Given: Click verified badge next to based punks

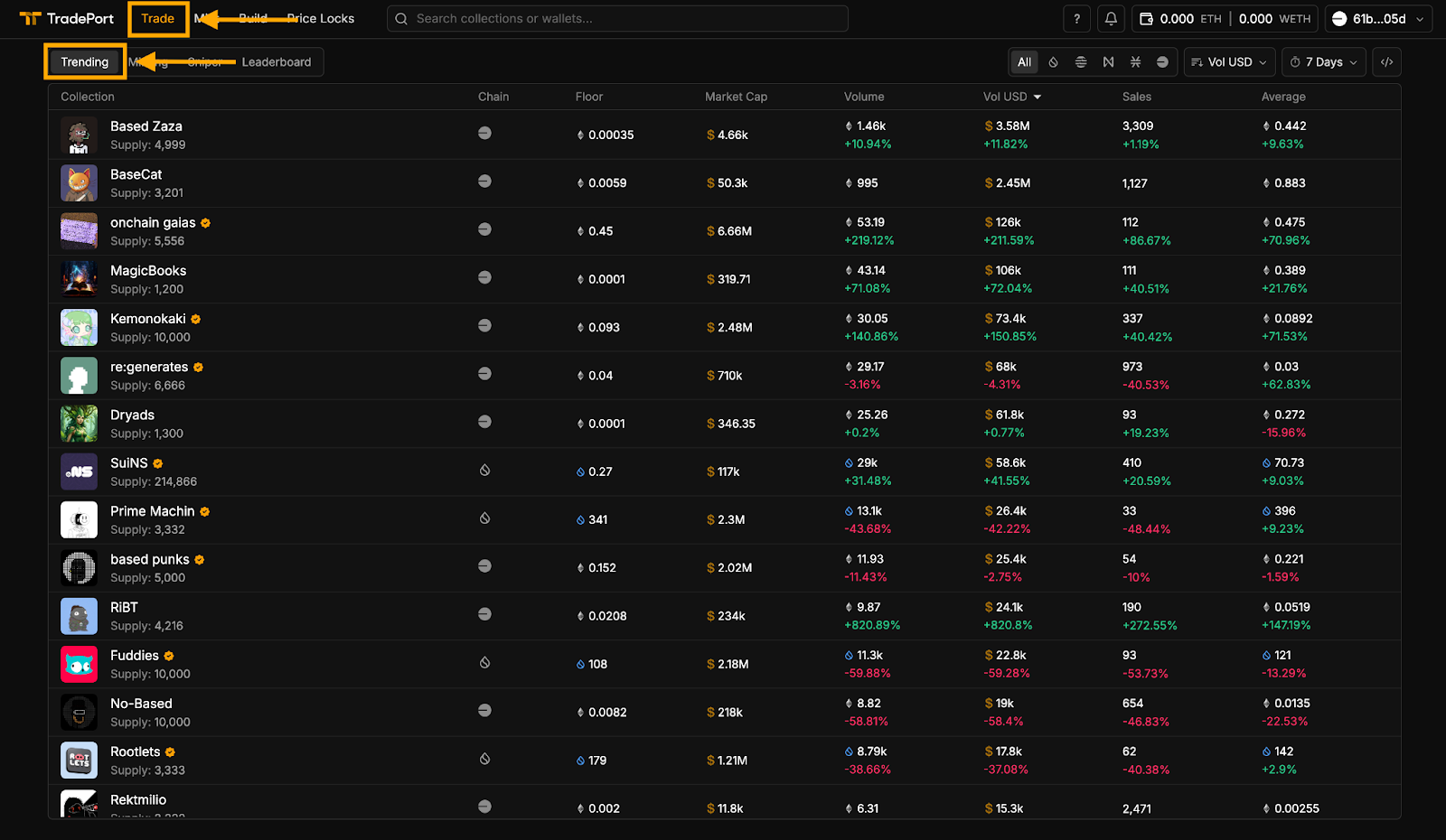Looking at the screenshot, I should [x=199, y=560].
